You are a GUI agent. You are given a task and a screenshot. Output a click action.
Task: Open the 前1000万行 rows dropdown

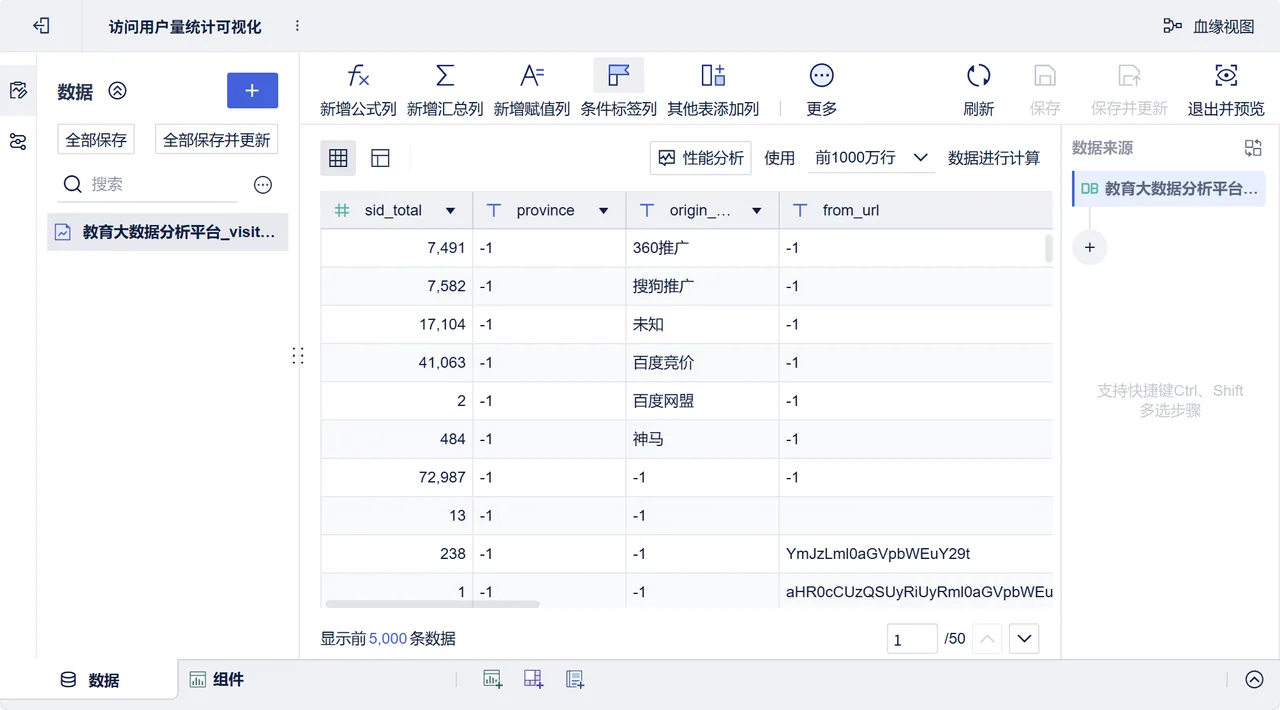pyautogui.click(x=871, y=158)
